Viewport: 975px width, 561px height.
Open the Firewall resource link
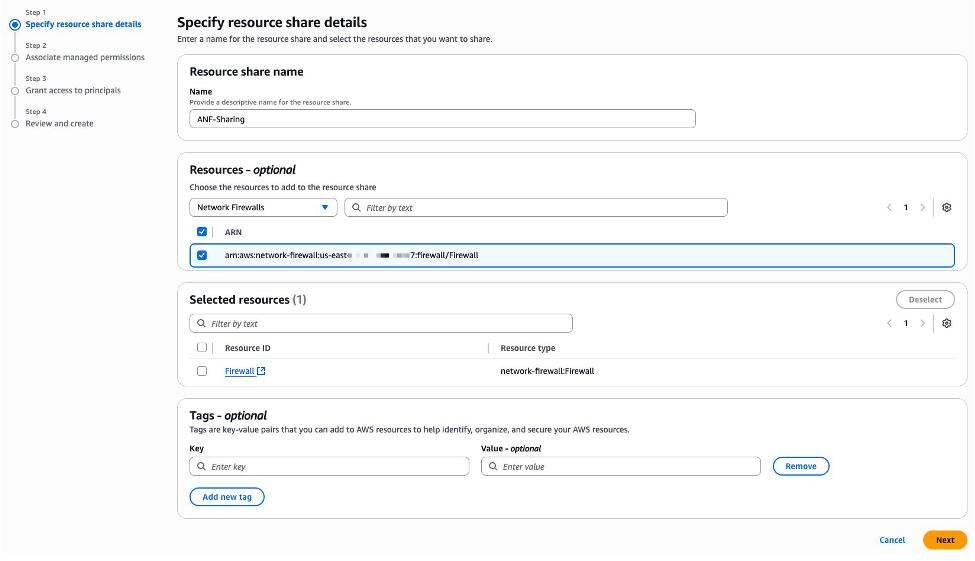[x=239, y=371]
